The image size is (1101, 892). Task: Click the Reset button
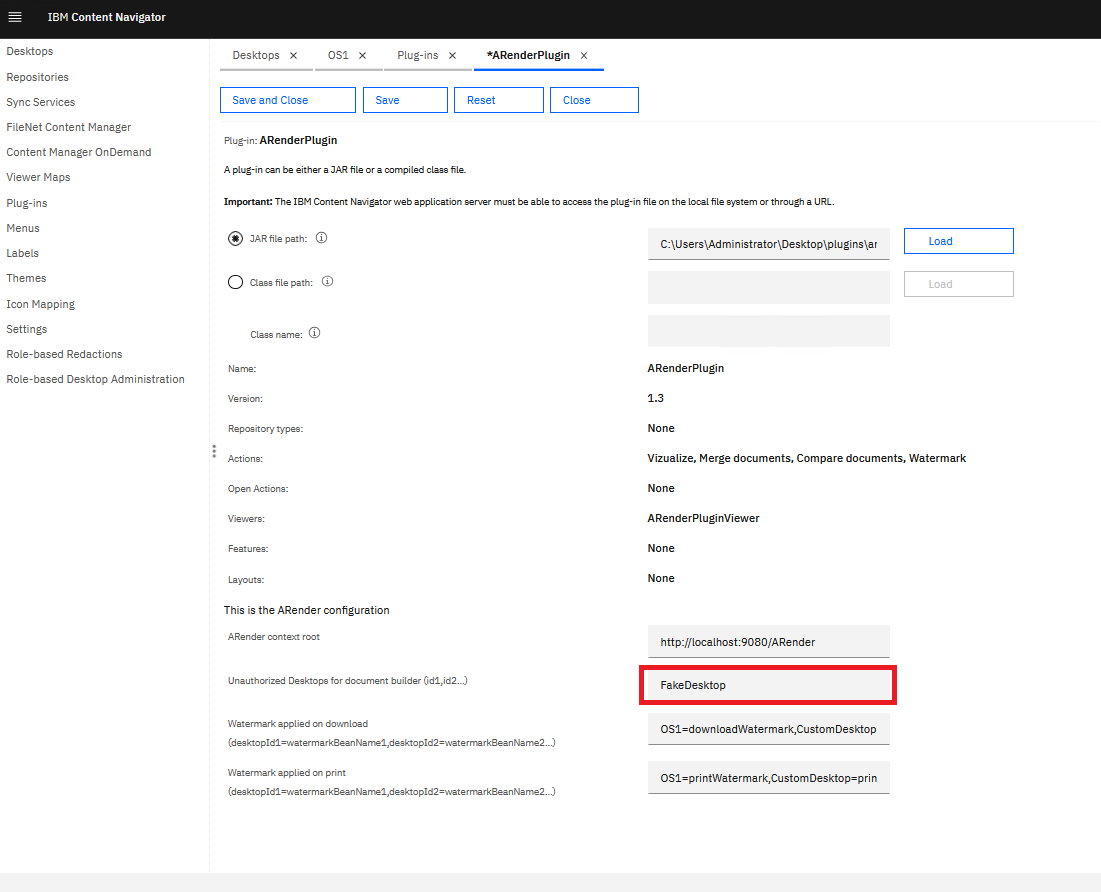click(x=498, y=100)
